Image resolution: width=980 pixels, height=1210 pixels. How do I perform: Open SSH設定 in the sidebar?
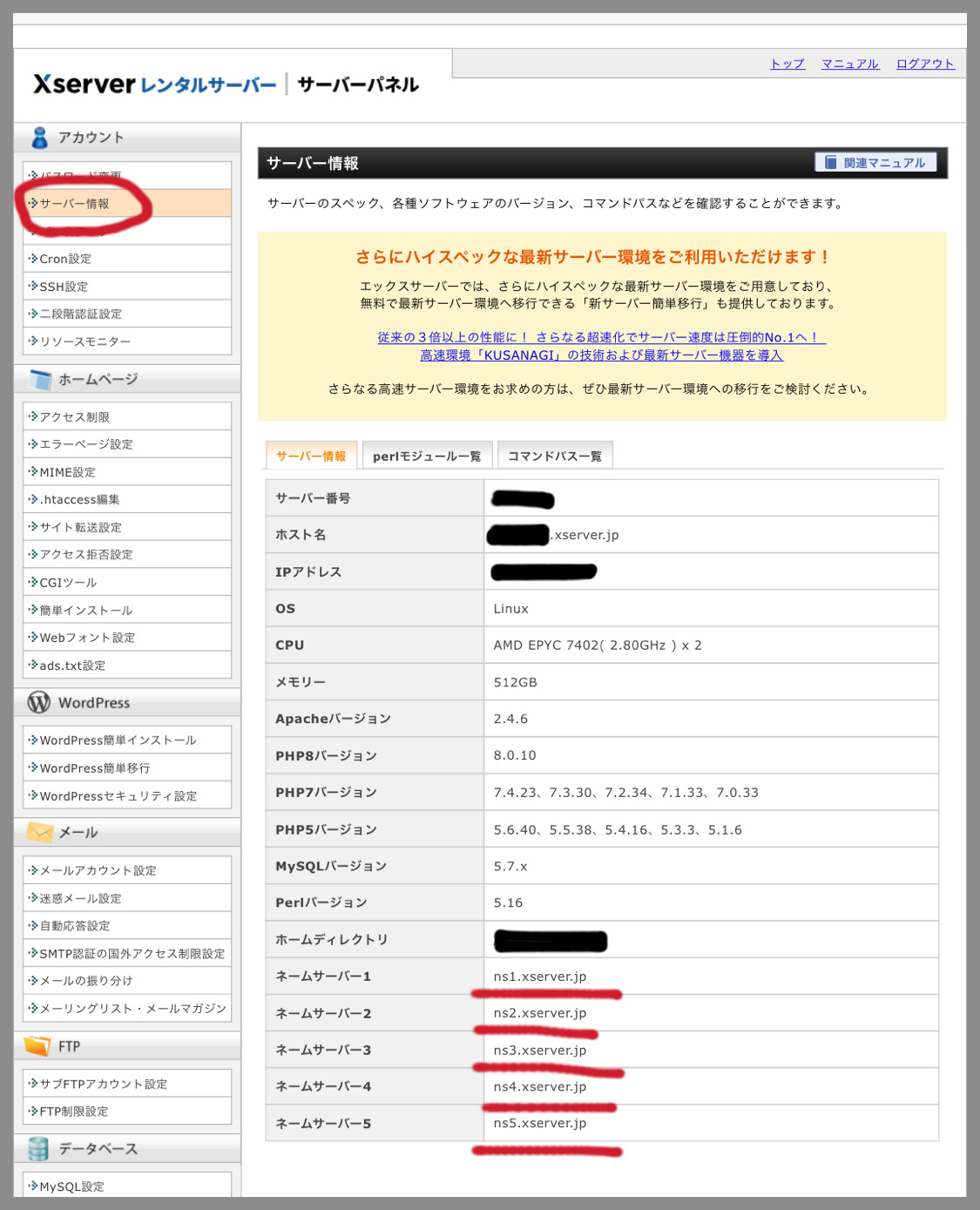coord(127,287)
